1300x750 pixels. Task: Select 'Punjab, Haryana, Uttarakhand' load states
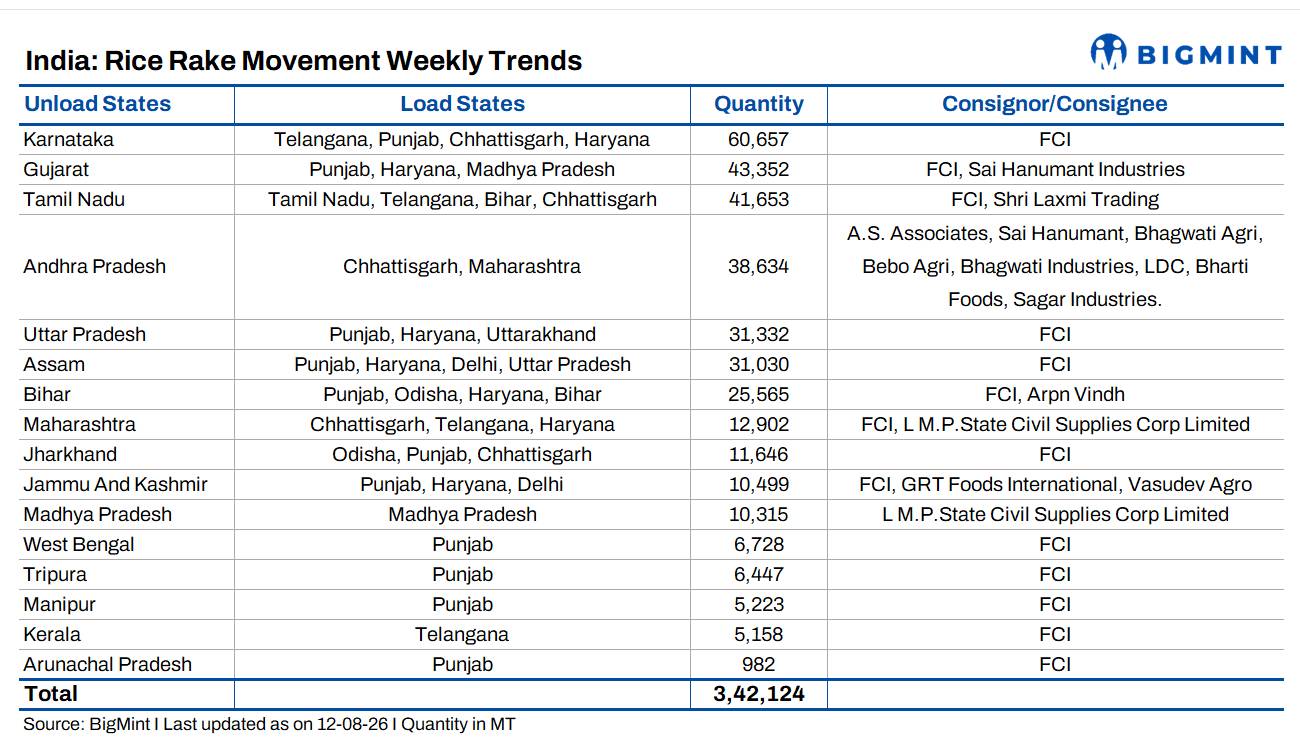(x=462, y=334)
